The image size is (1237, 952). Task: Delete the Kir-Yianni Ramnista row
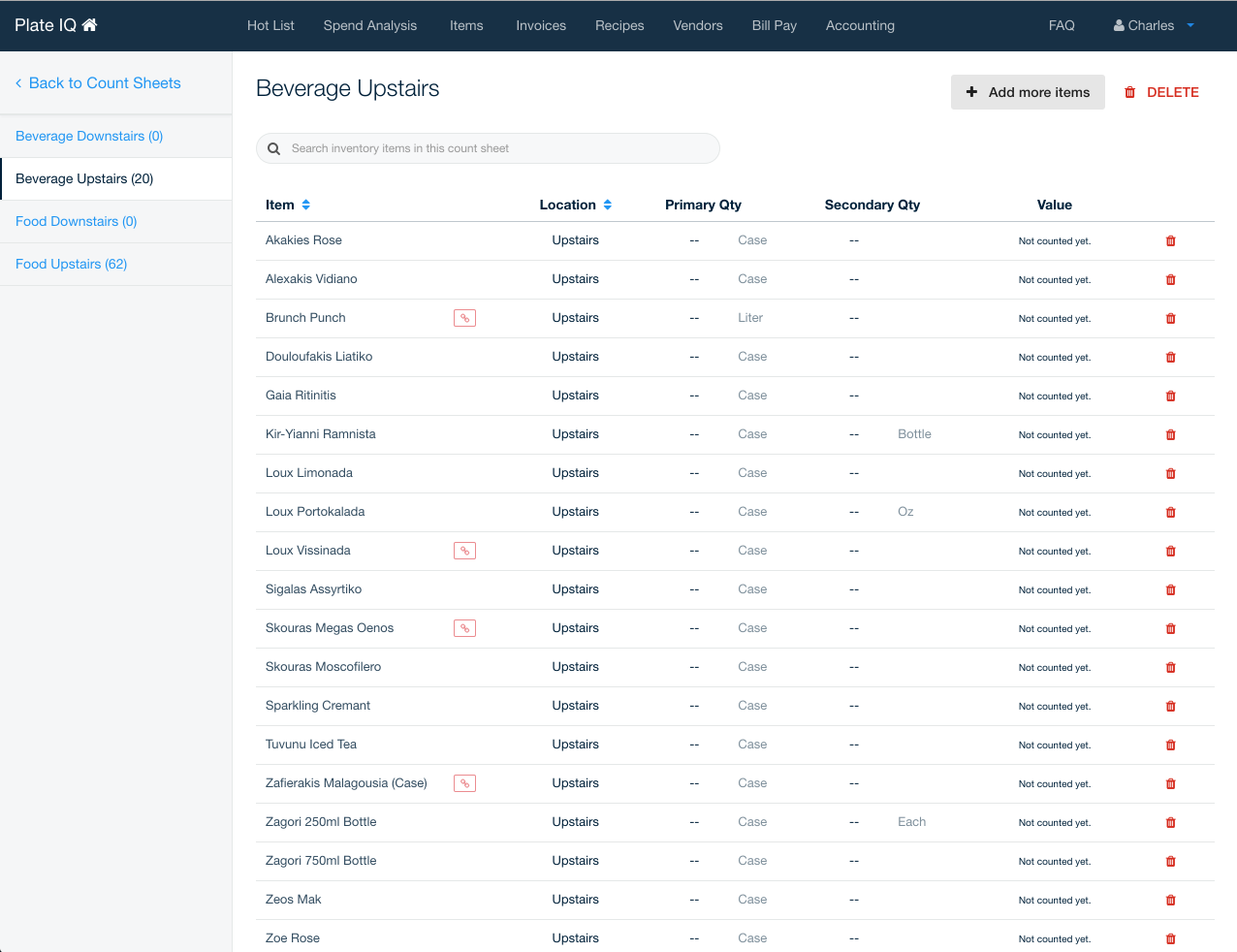(1170, 434)
